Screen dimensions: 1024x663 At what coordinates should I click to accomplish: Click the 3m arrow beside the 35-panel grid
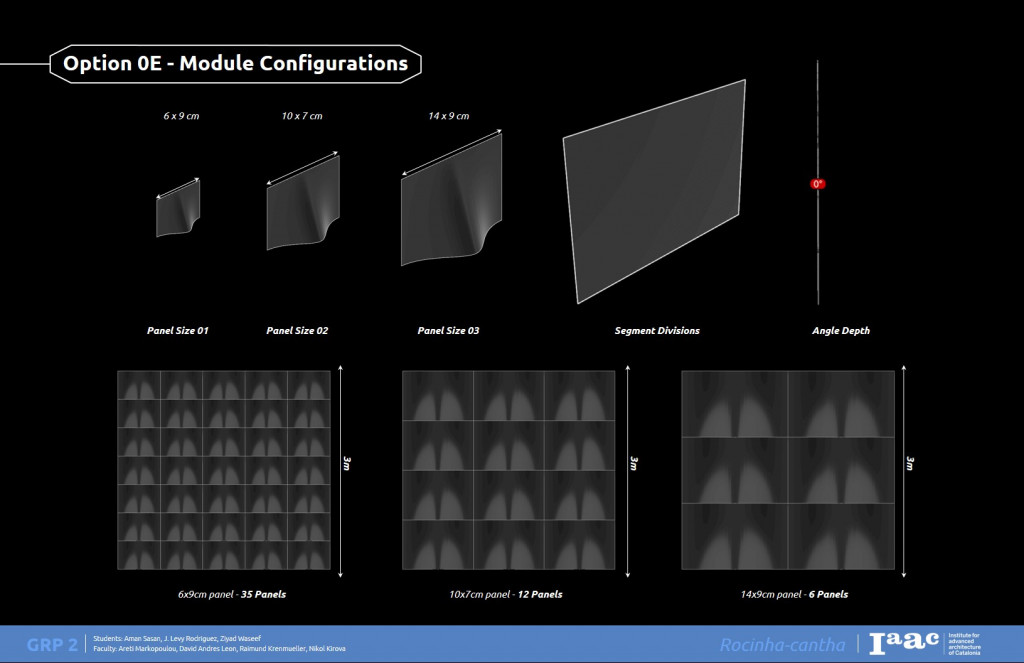point(342,470)
